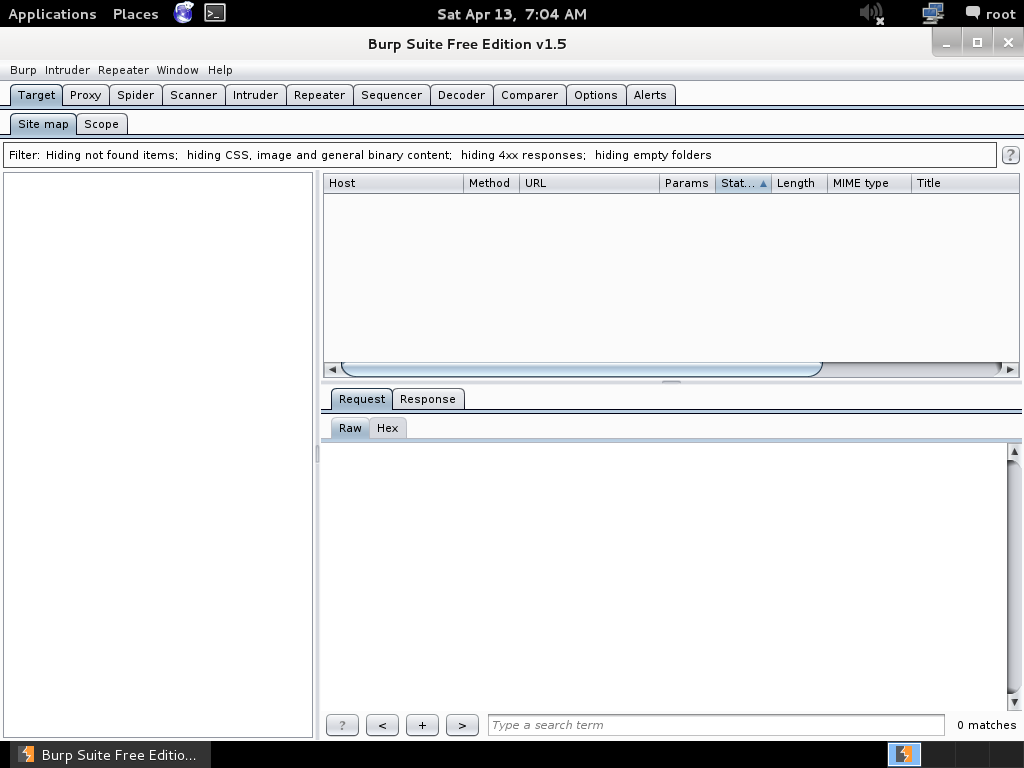Select the Site map sub-tab
Image resolution: width=1024 pixels, height=768 pixels.
43,124
